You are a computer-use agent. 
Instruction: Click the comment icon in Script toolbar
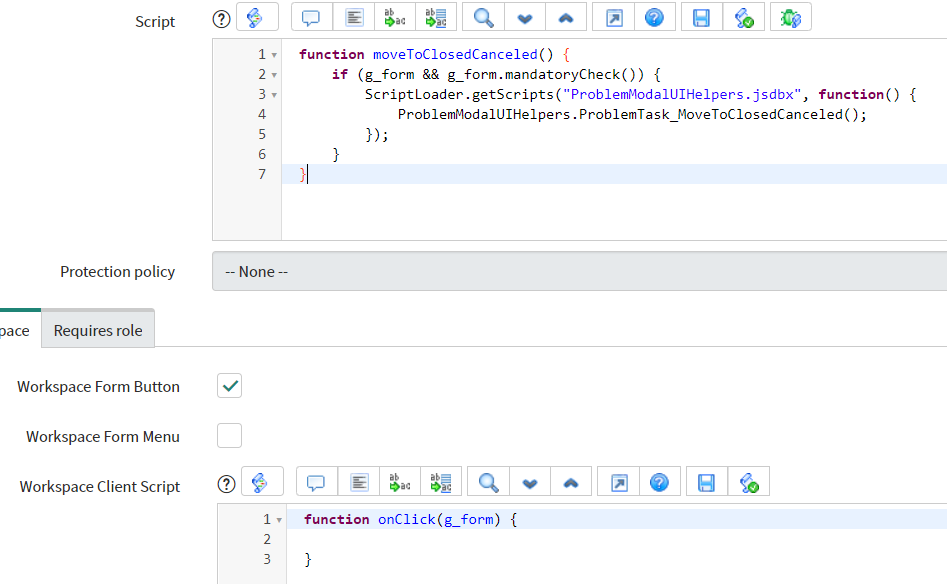tap(311, 18)
